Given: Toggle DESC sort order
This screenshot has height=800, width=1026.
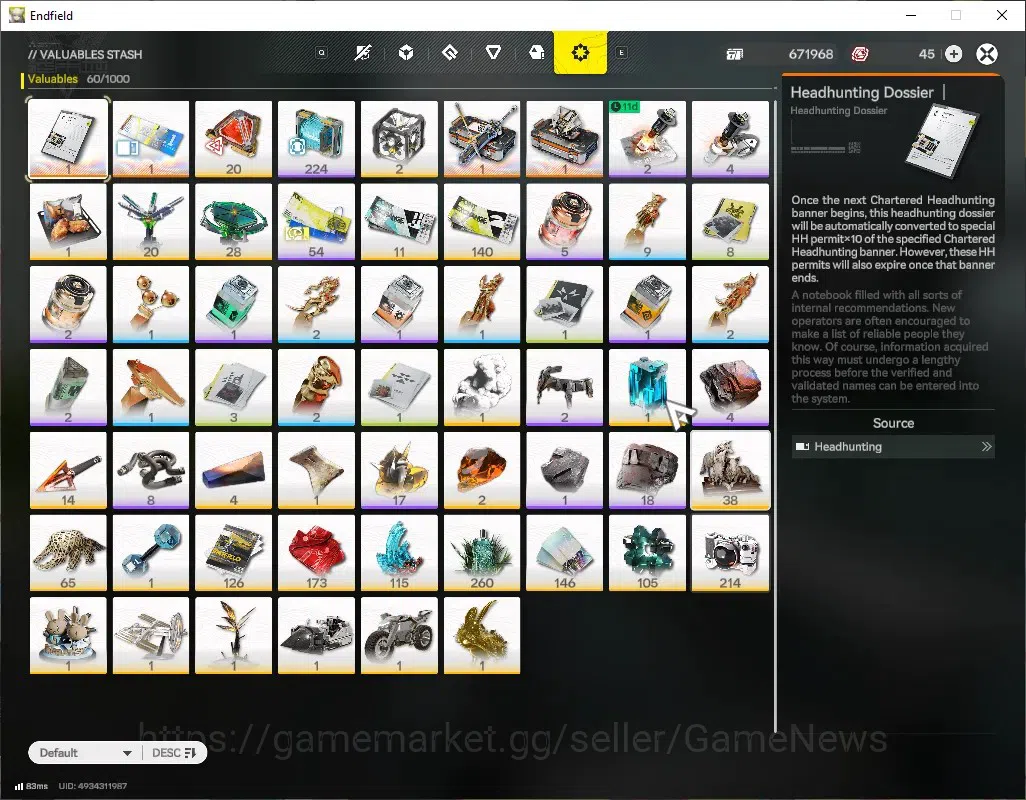Looking at the screenshot, I should click(x=174, y=753).
